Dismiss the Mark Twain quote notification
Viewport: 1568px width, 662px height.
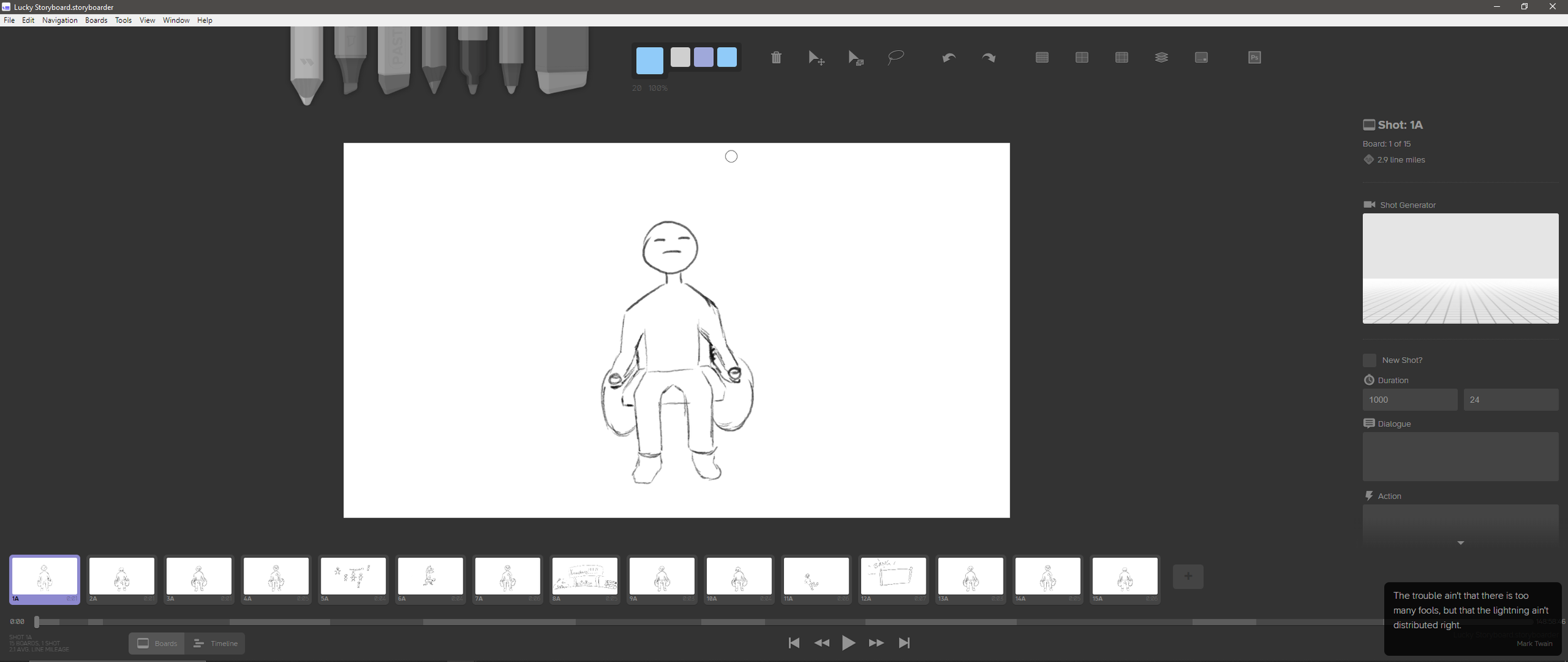[1473, 619]
